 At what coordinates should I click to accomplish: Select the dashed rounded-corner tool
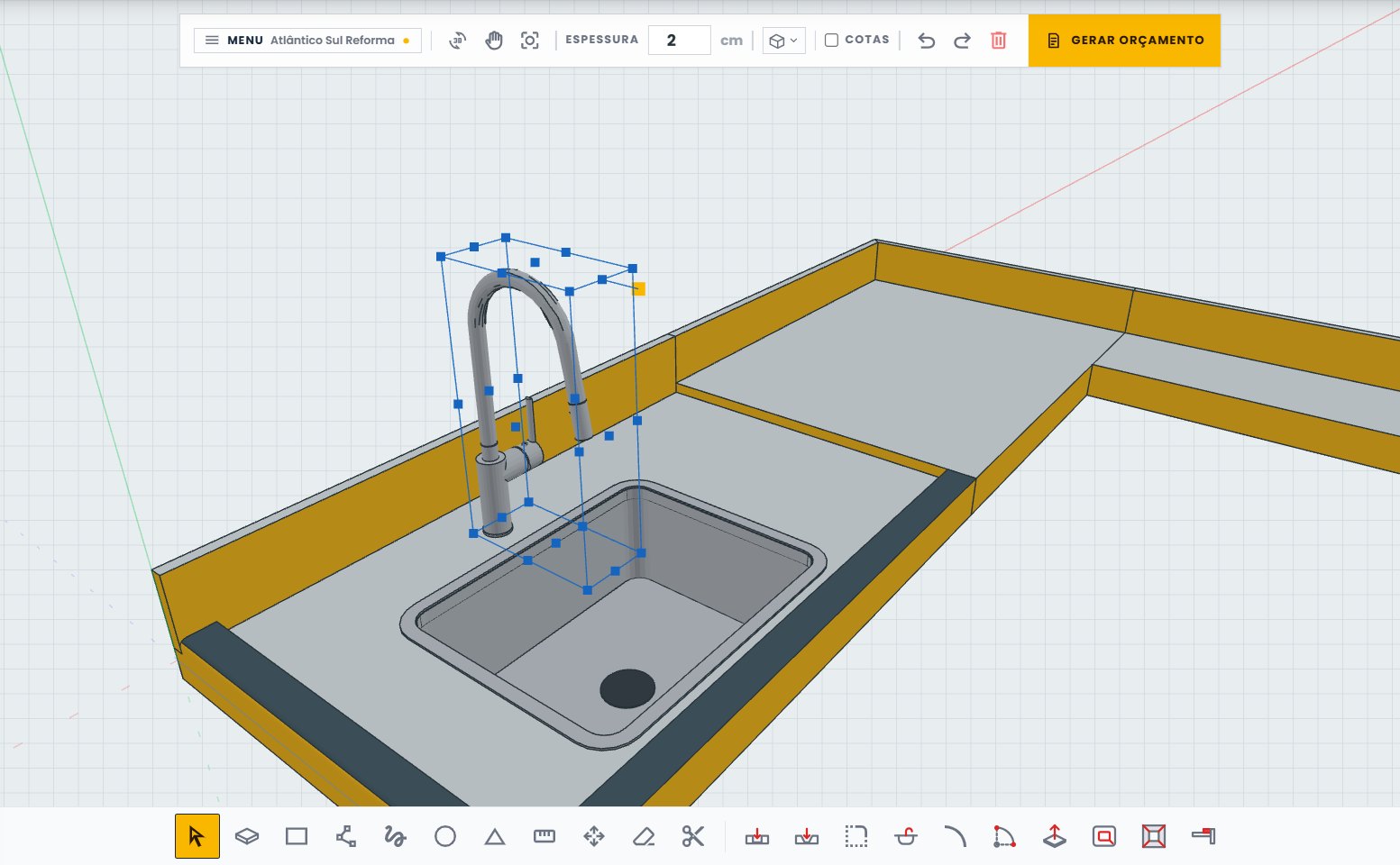tap(856, 836)
